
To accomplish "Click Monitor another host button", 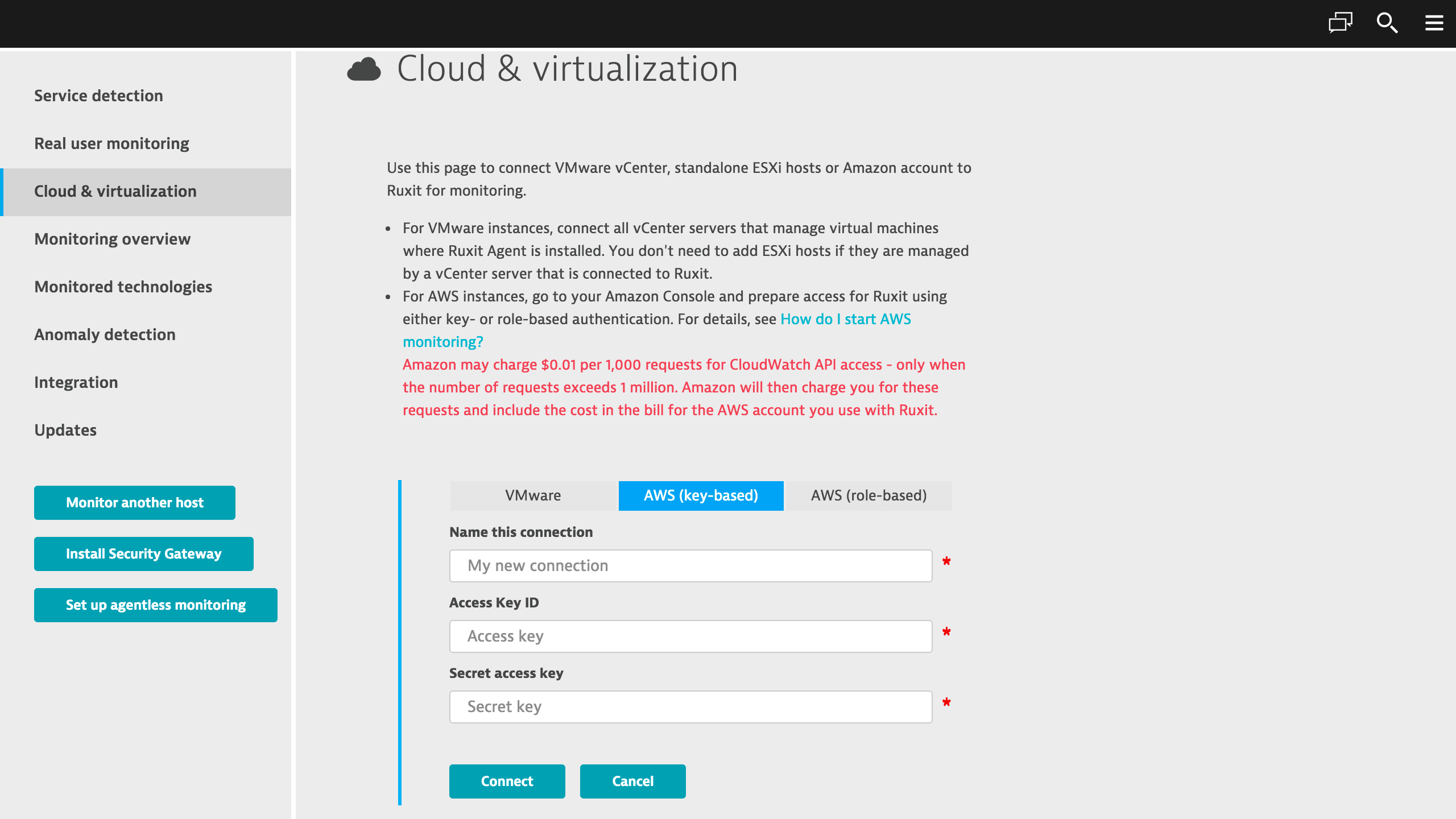I will 135,503.
